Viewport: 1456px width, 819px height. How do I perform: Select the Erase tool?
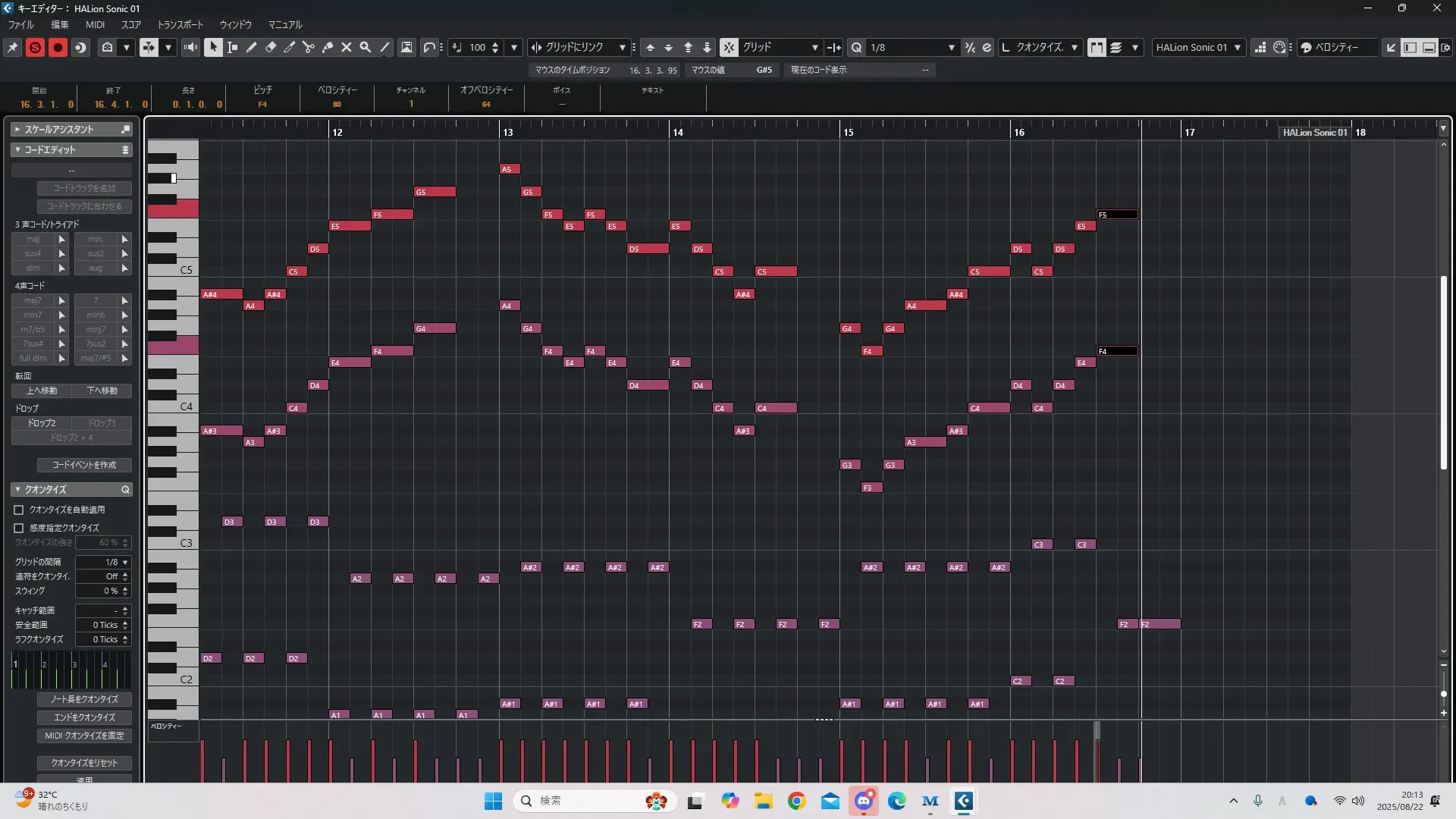(x=271, y=47)
